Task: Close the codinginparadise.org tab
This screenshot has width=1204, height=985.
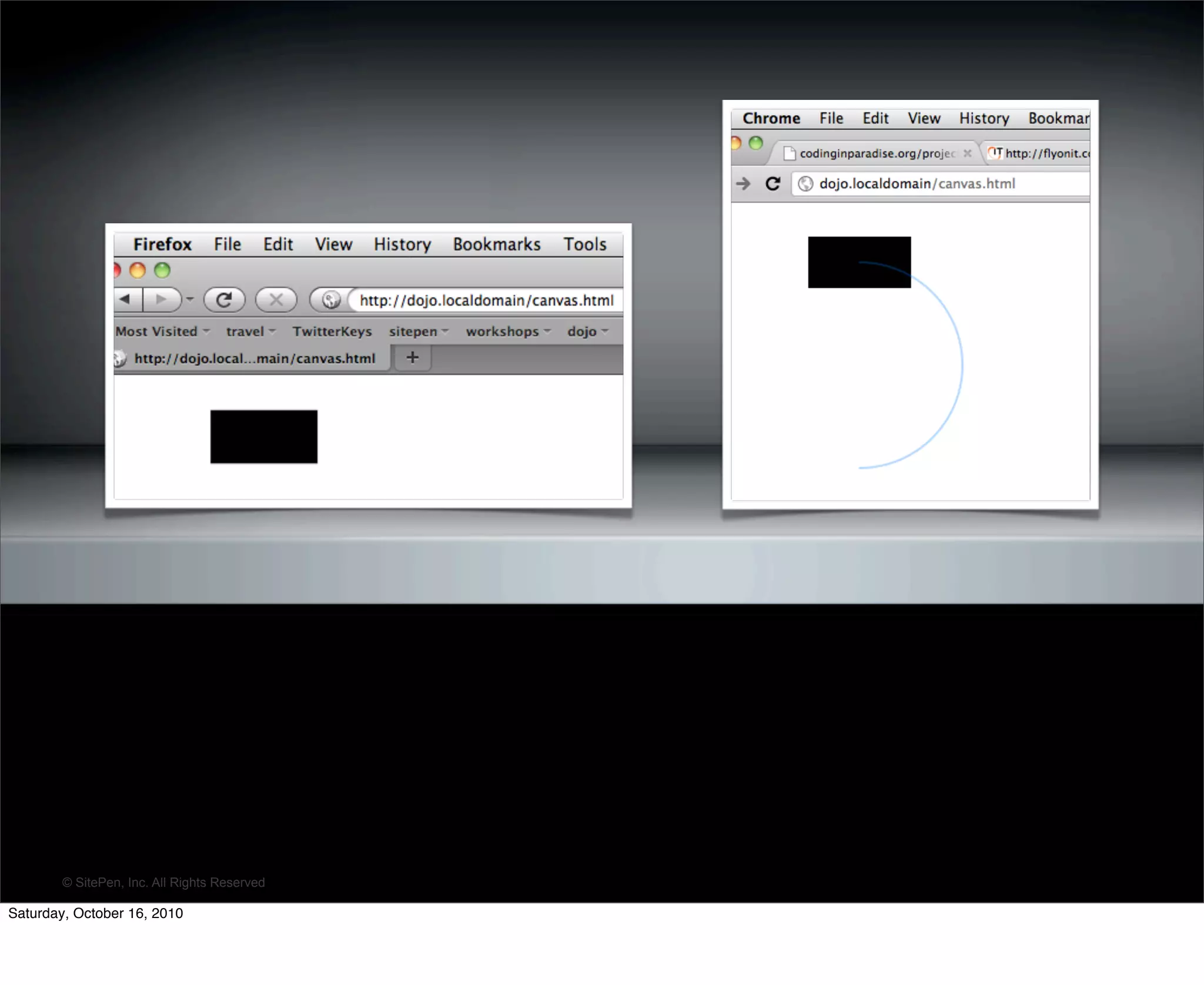Action: [967, 153]
